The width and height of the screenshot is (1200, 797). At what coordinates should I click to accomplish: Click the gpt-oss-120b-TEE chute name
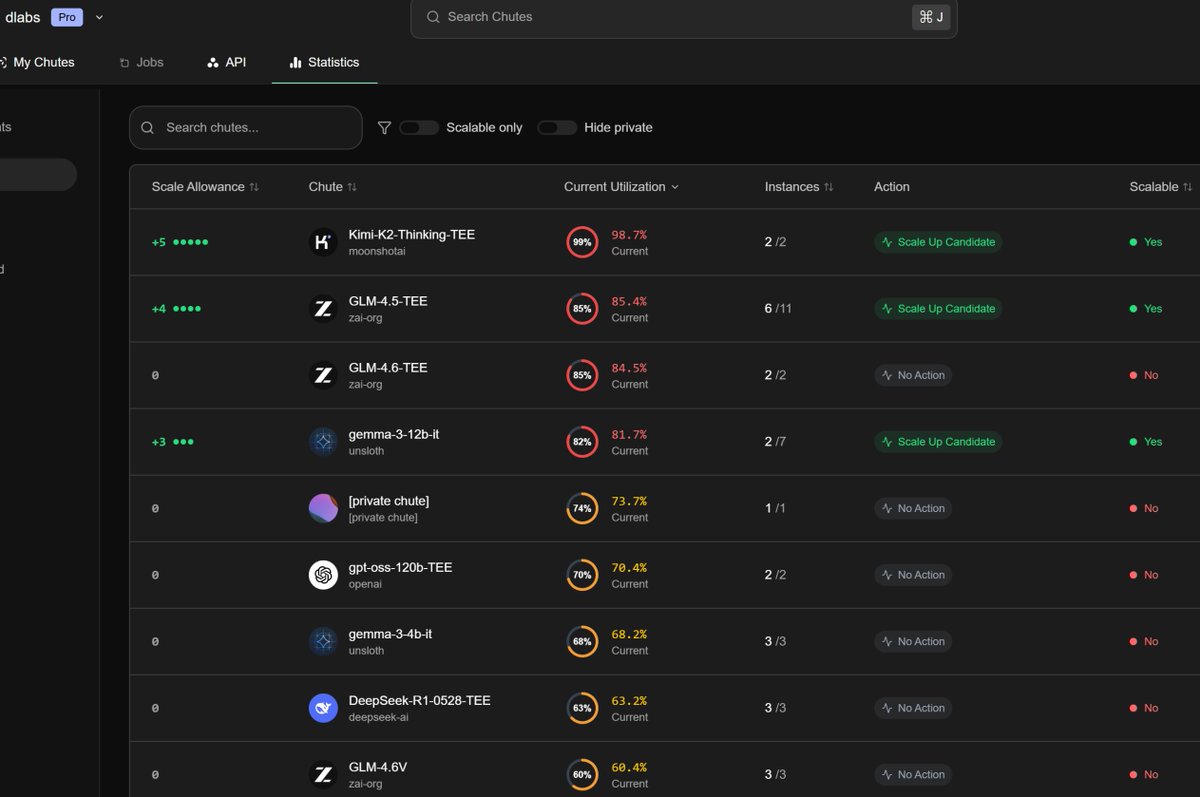pos(400,567)
